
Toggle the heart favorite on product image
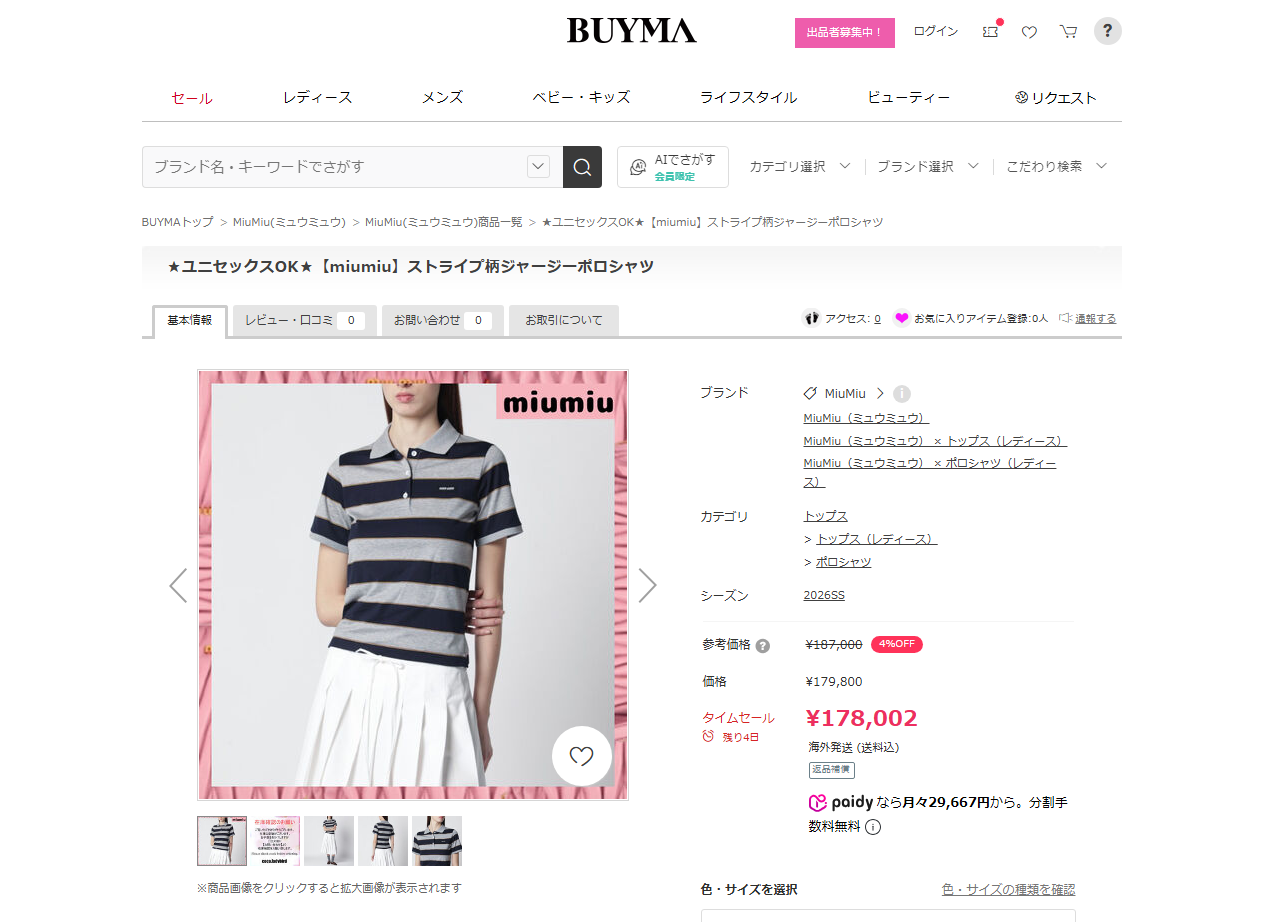click(x=581, y=756)
